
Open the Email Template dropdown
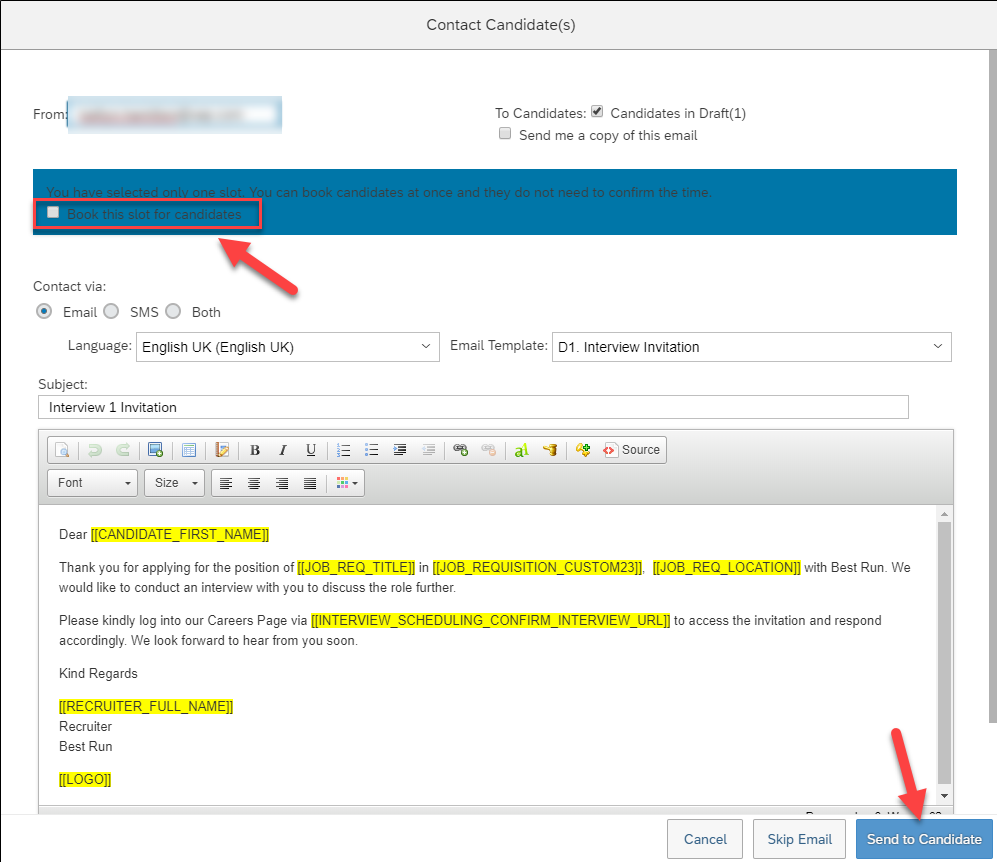(752, 347)
